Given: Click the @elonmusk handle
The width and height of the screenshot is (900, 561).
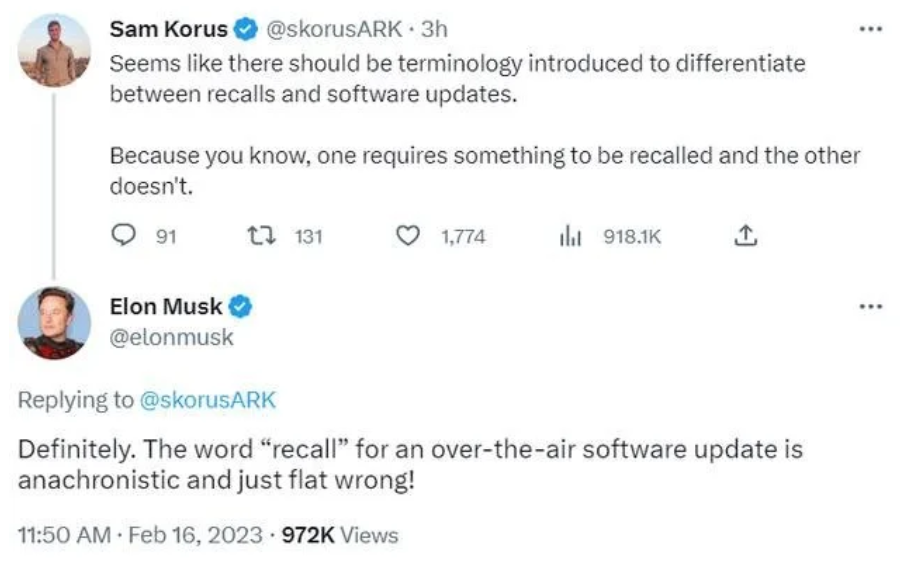Looking at the screenshot, I should [171, 337].
